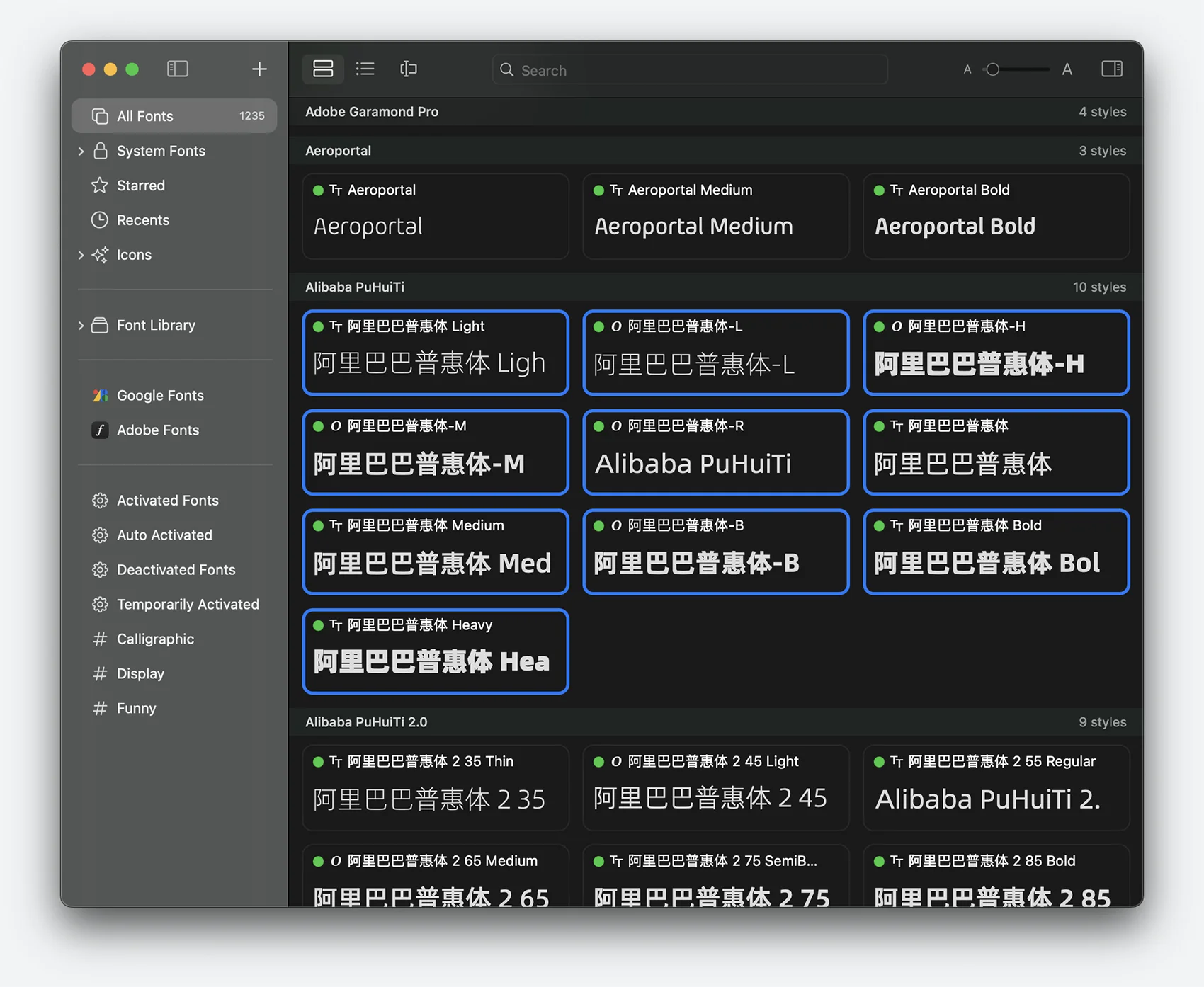Image resolution: width=1204 pixels, height=987 pixels.
Task: Click the All Fonts collection icon
Action: 100,116
